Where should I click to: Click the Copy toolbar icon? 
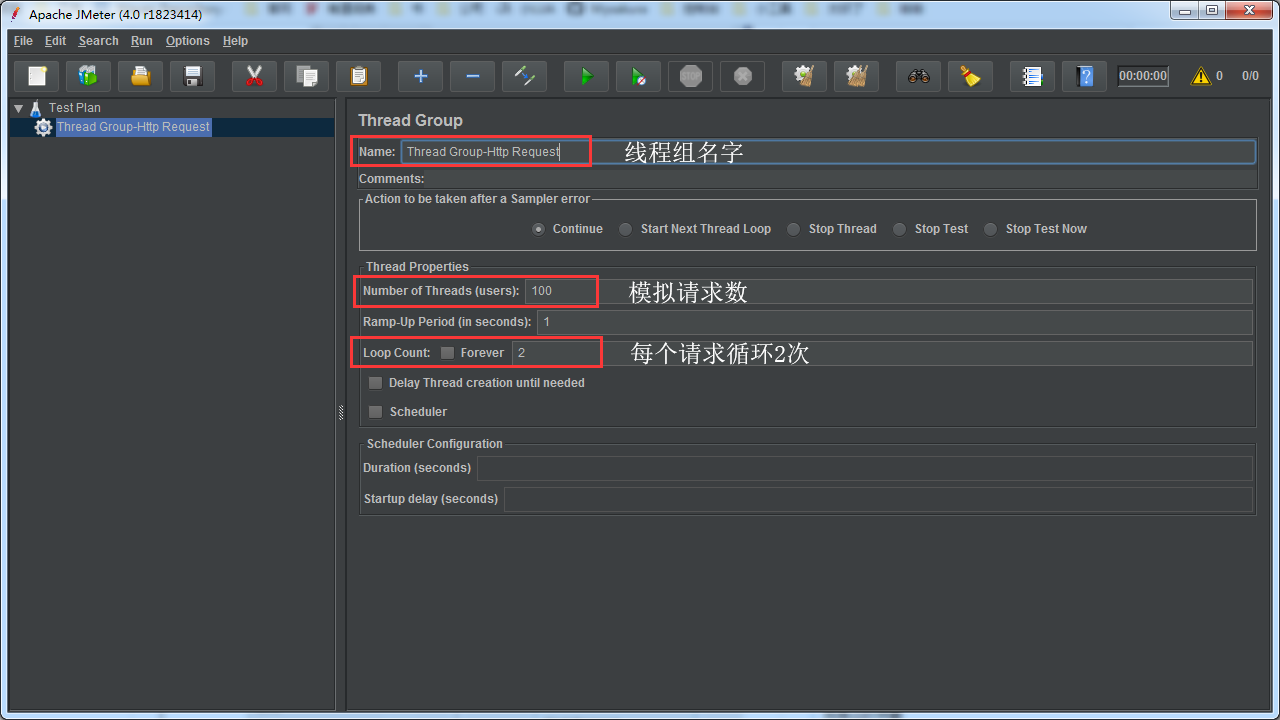tap(307, 76)
